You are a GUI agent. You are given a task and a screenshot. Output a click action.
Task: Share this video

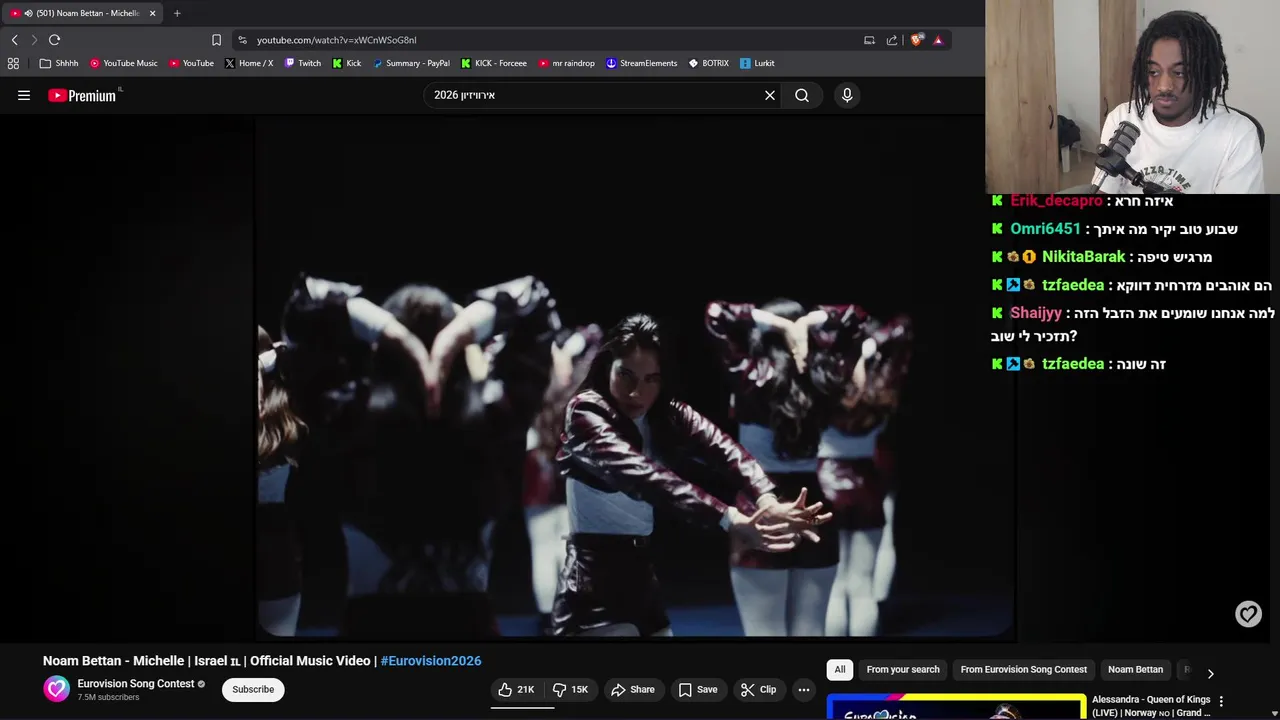(x=632, y=689)
